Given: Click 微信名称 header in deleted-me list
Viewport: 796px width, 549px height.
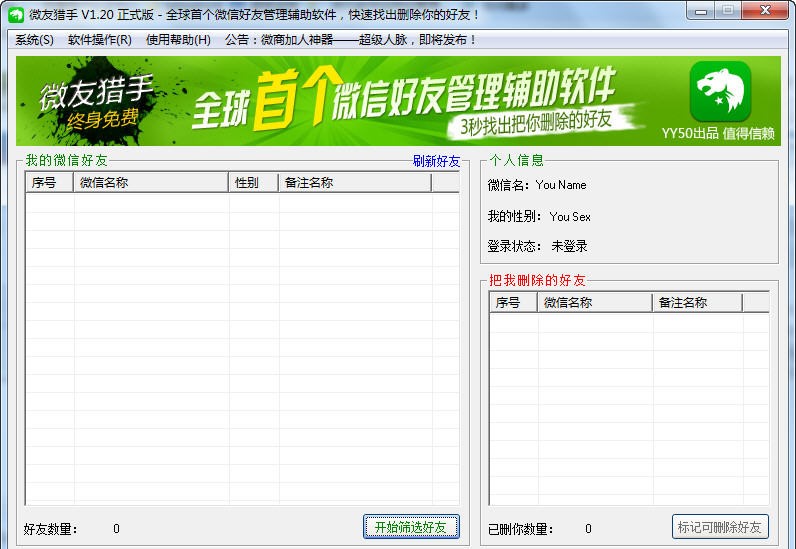Looking at the screenshot, I should coord(594,303).
